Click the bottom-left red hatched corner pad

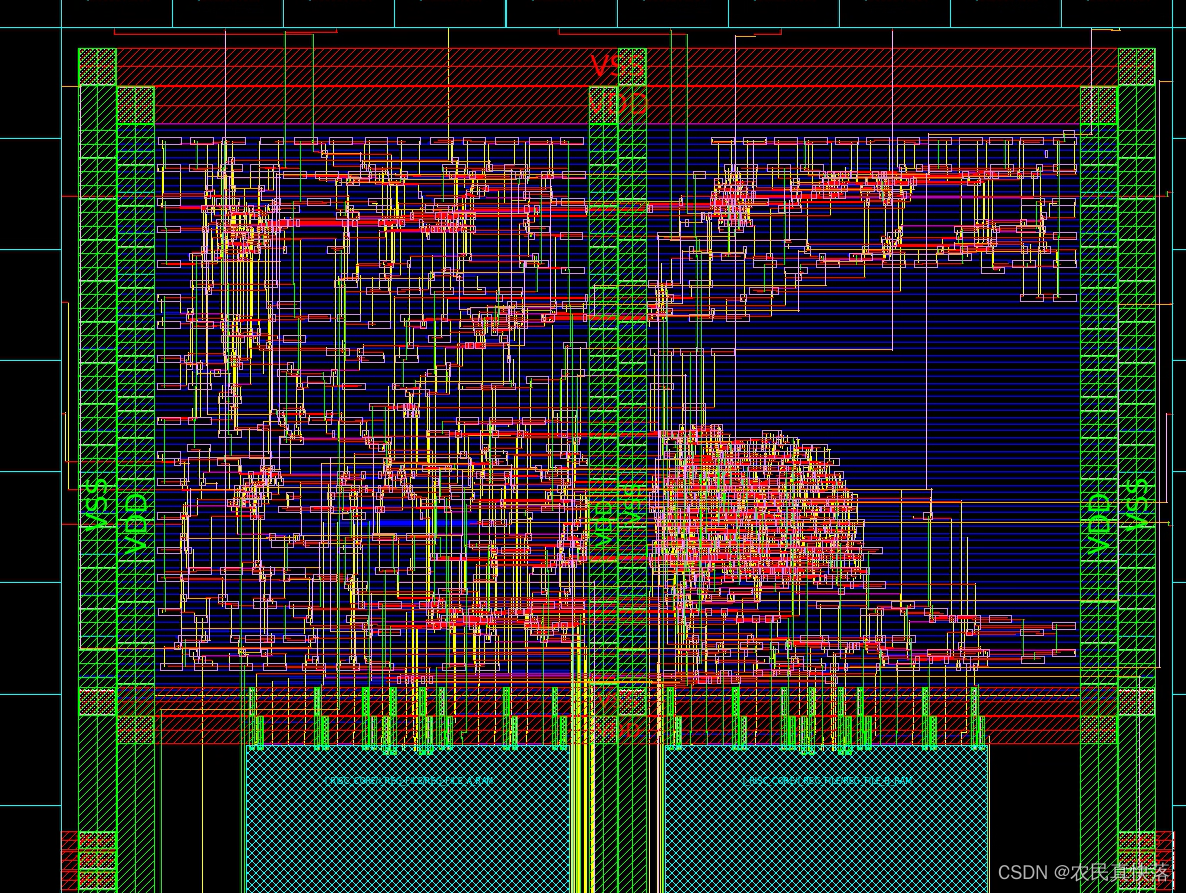coord(90,860)
